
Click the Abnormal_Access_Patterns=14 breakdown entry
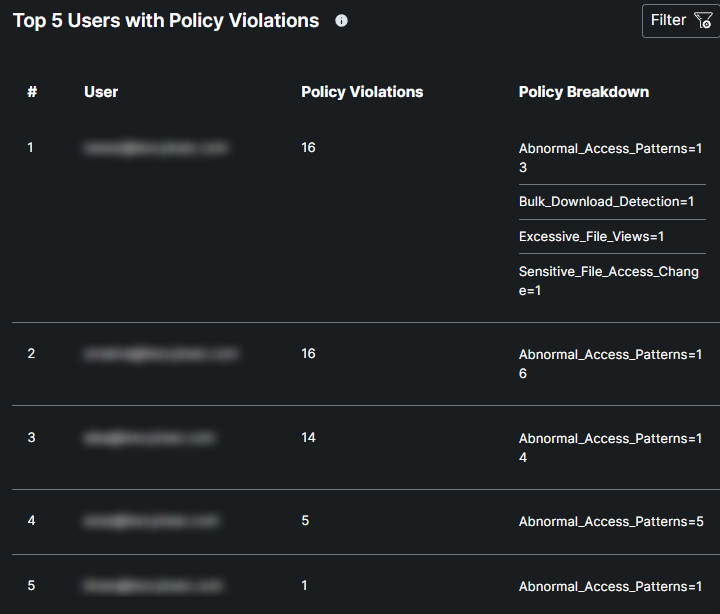point(611,448)
